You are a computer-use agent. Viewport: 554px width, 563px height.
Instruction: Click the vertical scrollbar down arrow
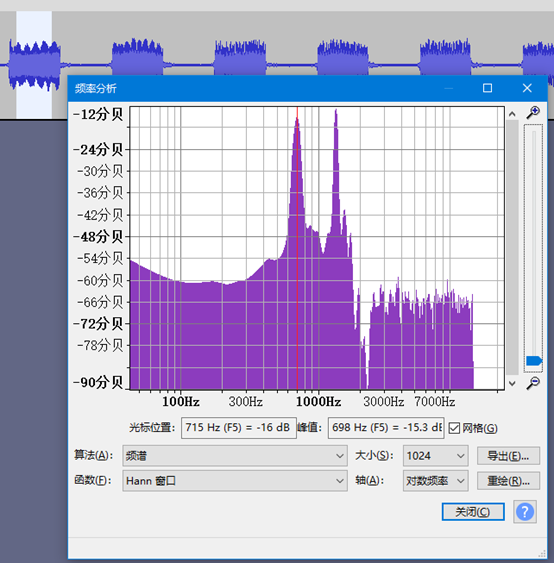[x=512, y=383]
